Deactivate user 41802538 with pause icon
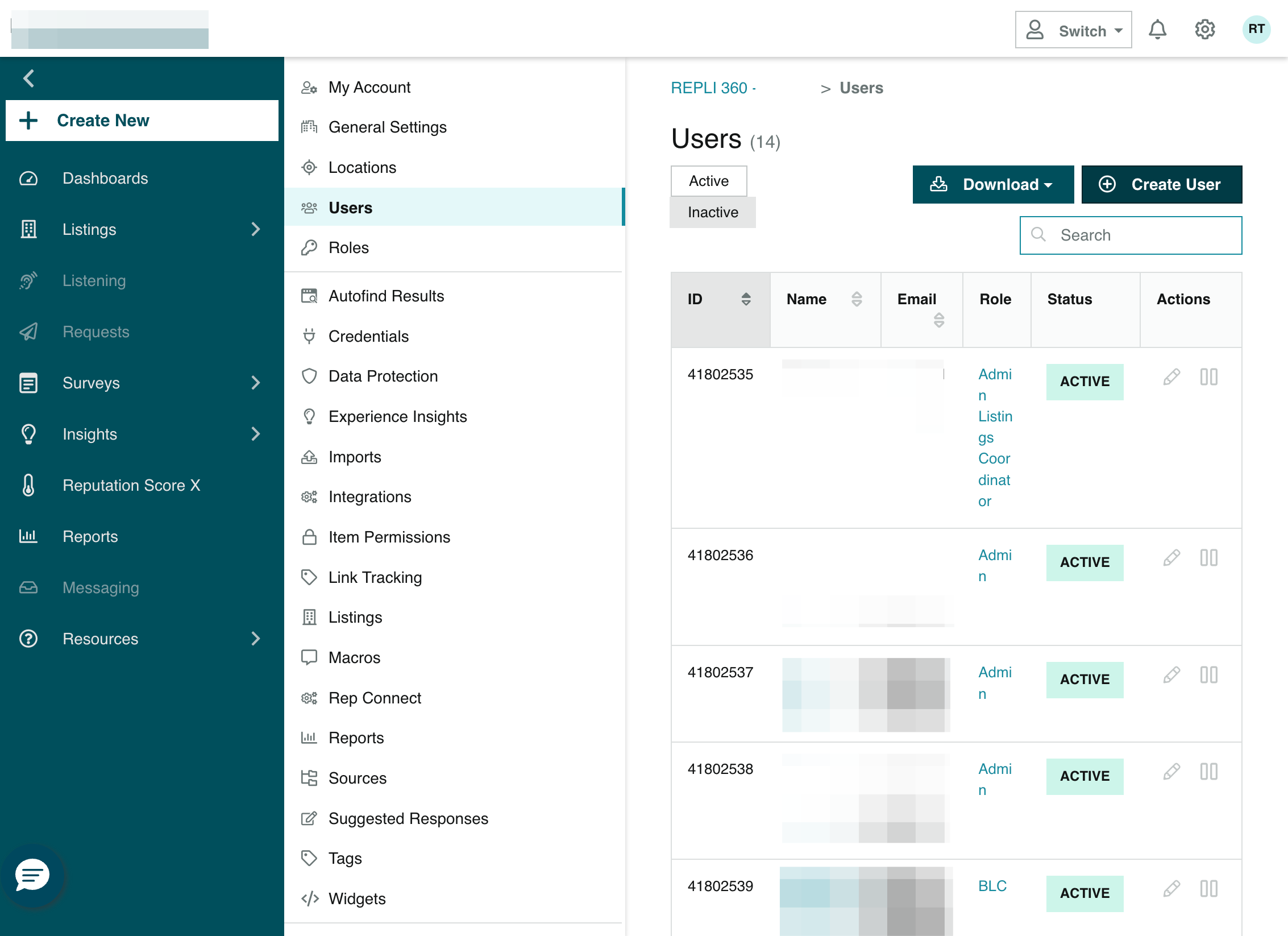The height and width of the screenshot is (936, 1288). 1209,771
